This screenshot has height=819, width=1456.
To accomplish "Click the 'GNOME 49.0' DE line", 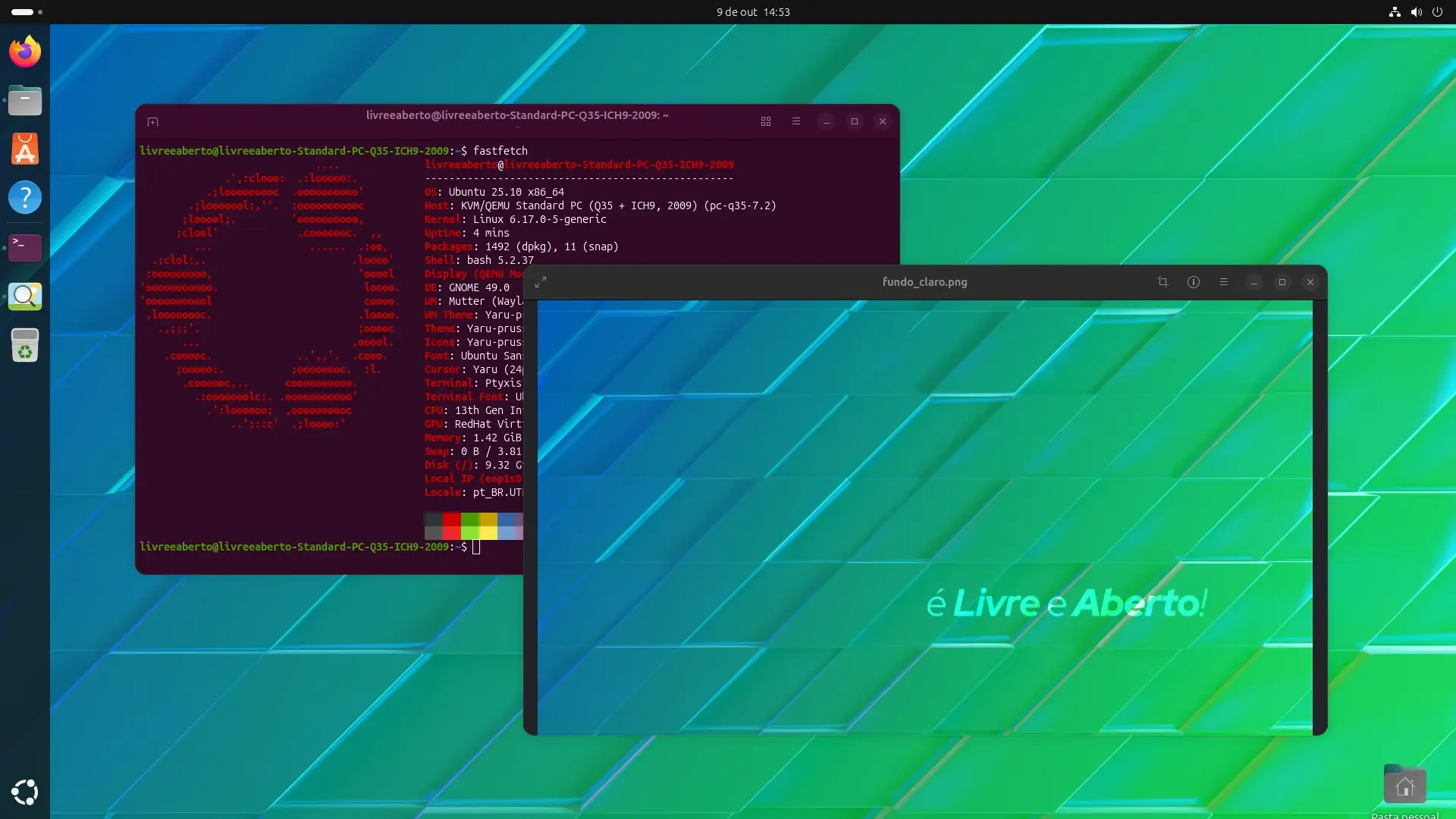I will coord(467,287).
